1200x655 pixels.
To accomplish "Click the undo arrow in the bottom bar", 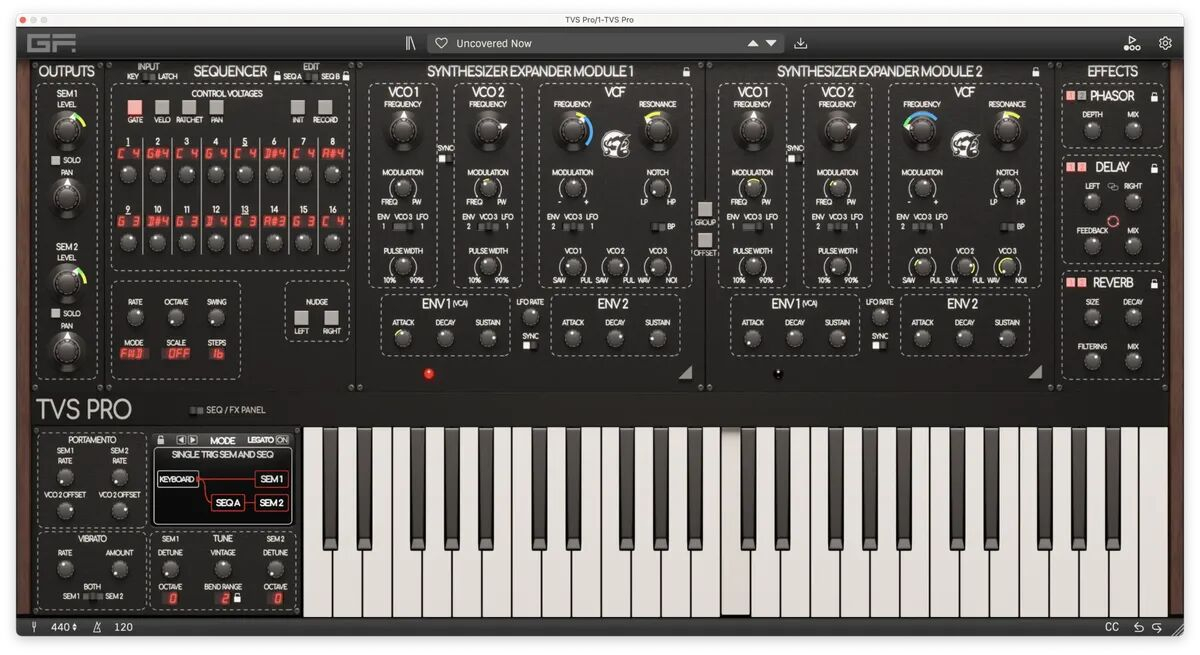I will point(1138,627).
